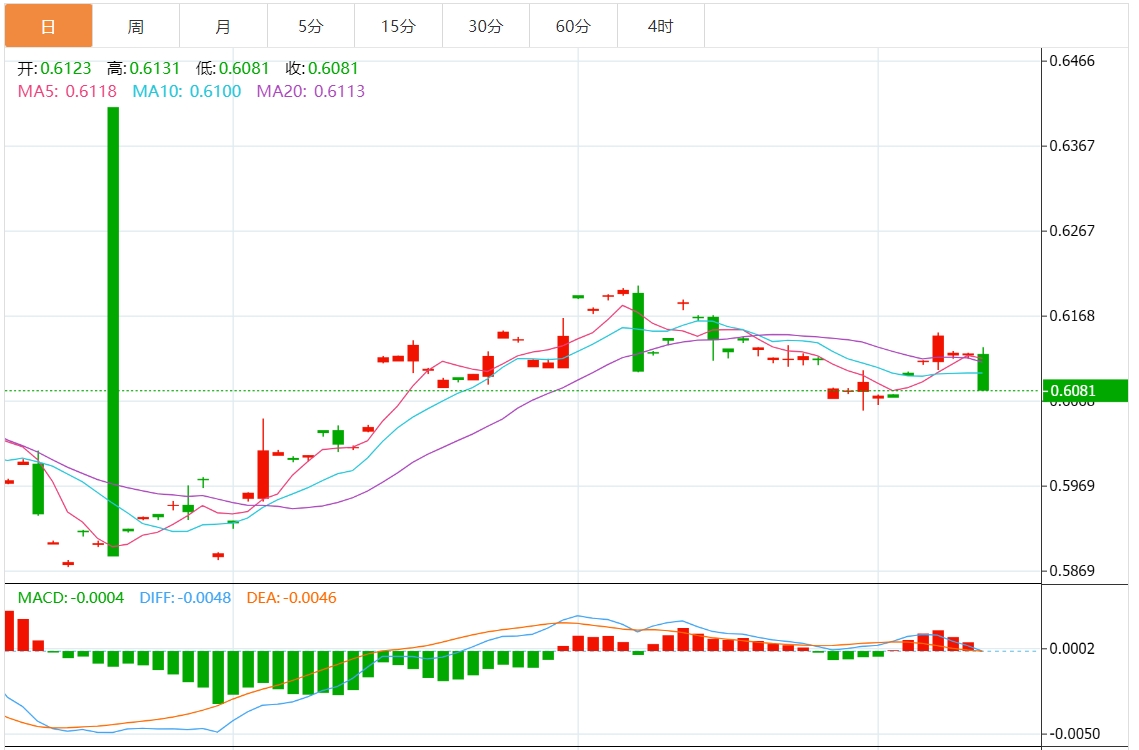
Task: Click the DIFF: -0.0048 label
Action: coord(185,598)
